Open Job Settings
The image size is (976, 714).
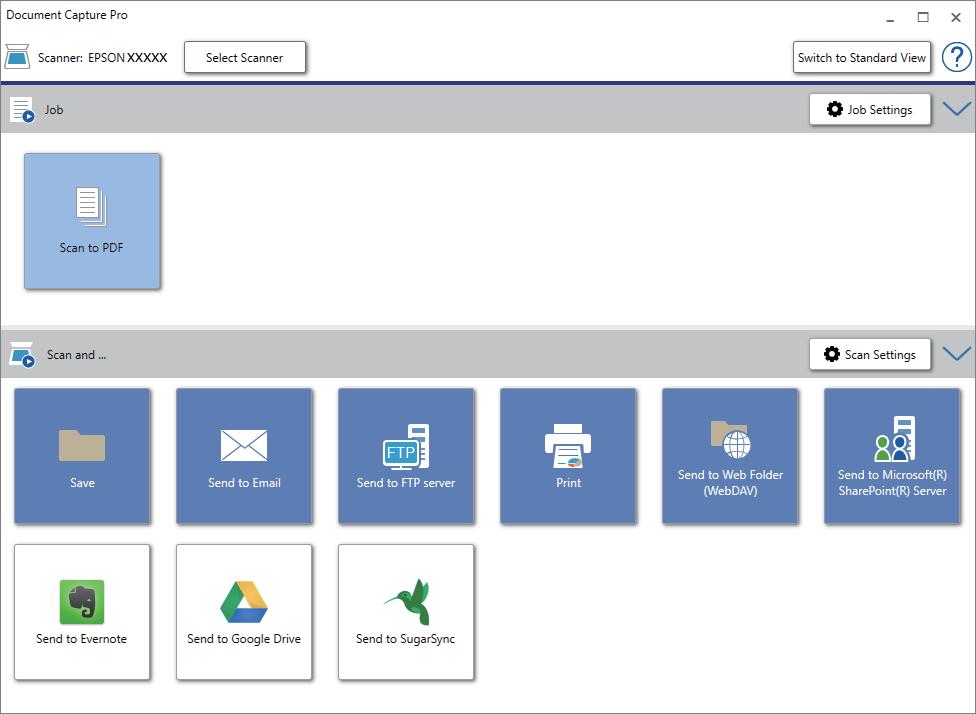pos(870,110)
